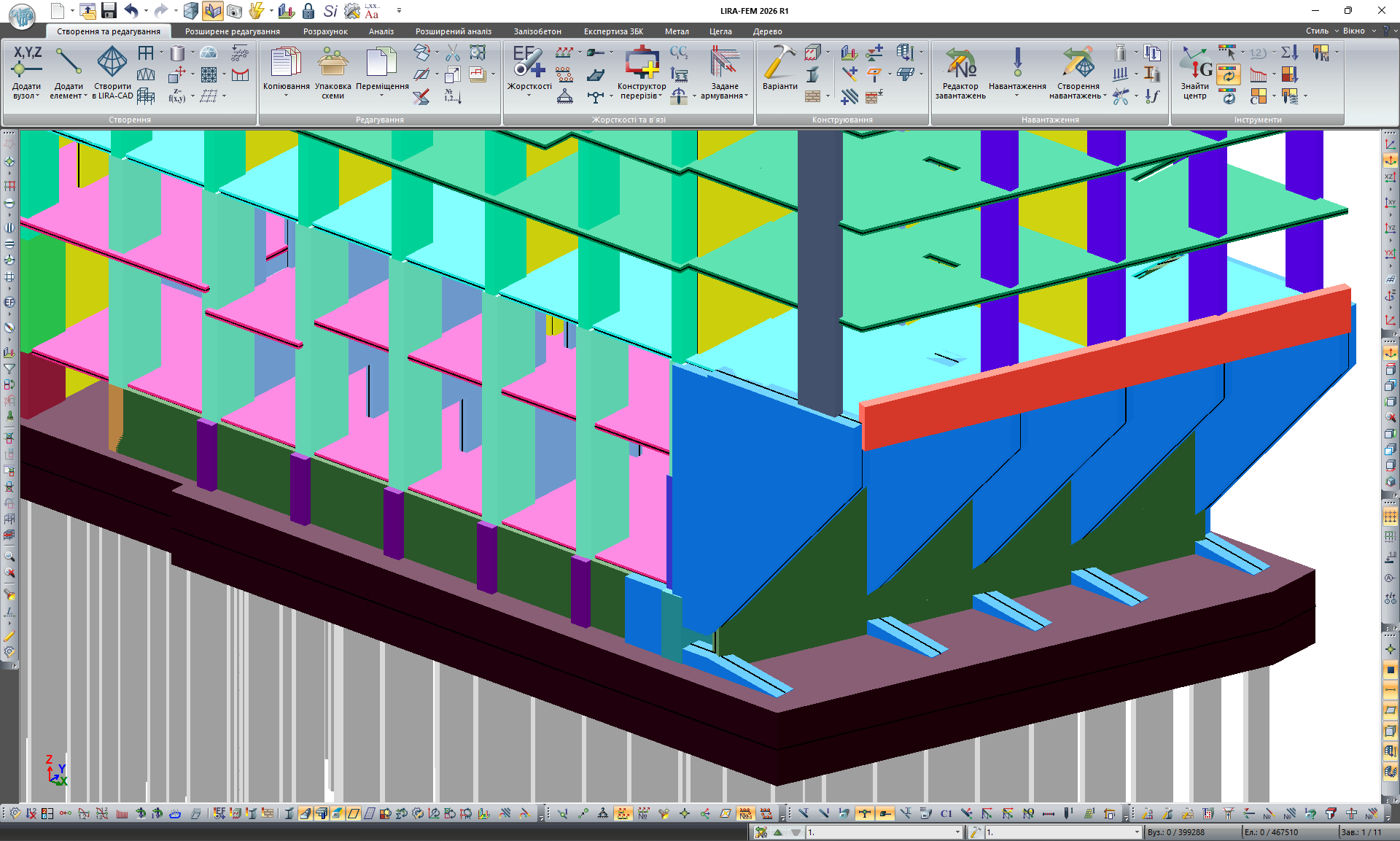Screen dimensions: 1400x841
Task: Click the next load case green arrow
Action: click(x=778, y=832)
